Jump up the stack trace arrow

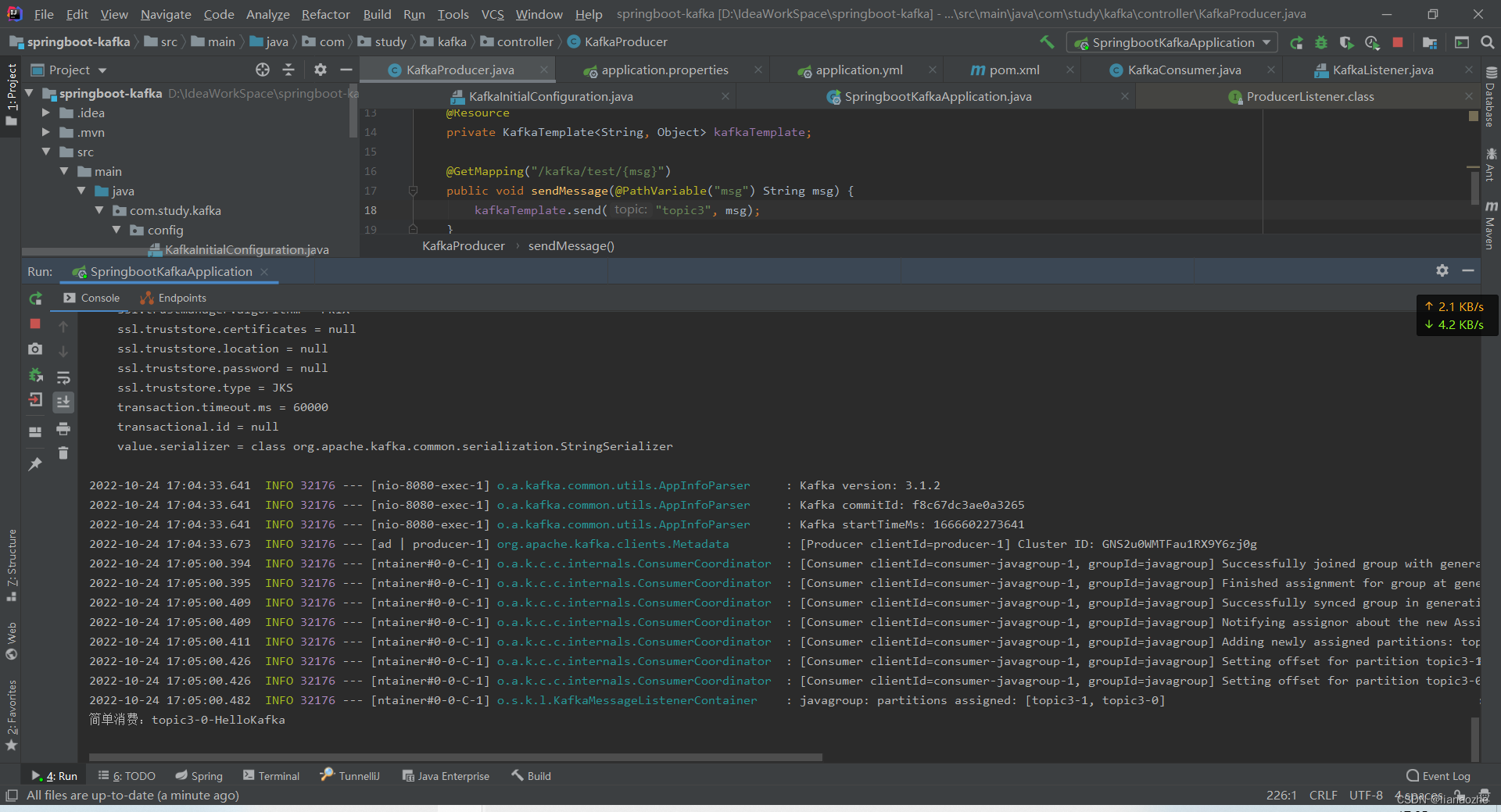click(63, 326)
